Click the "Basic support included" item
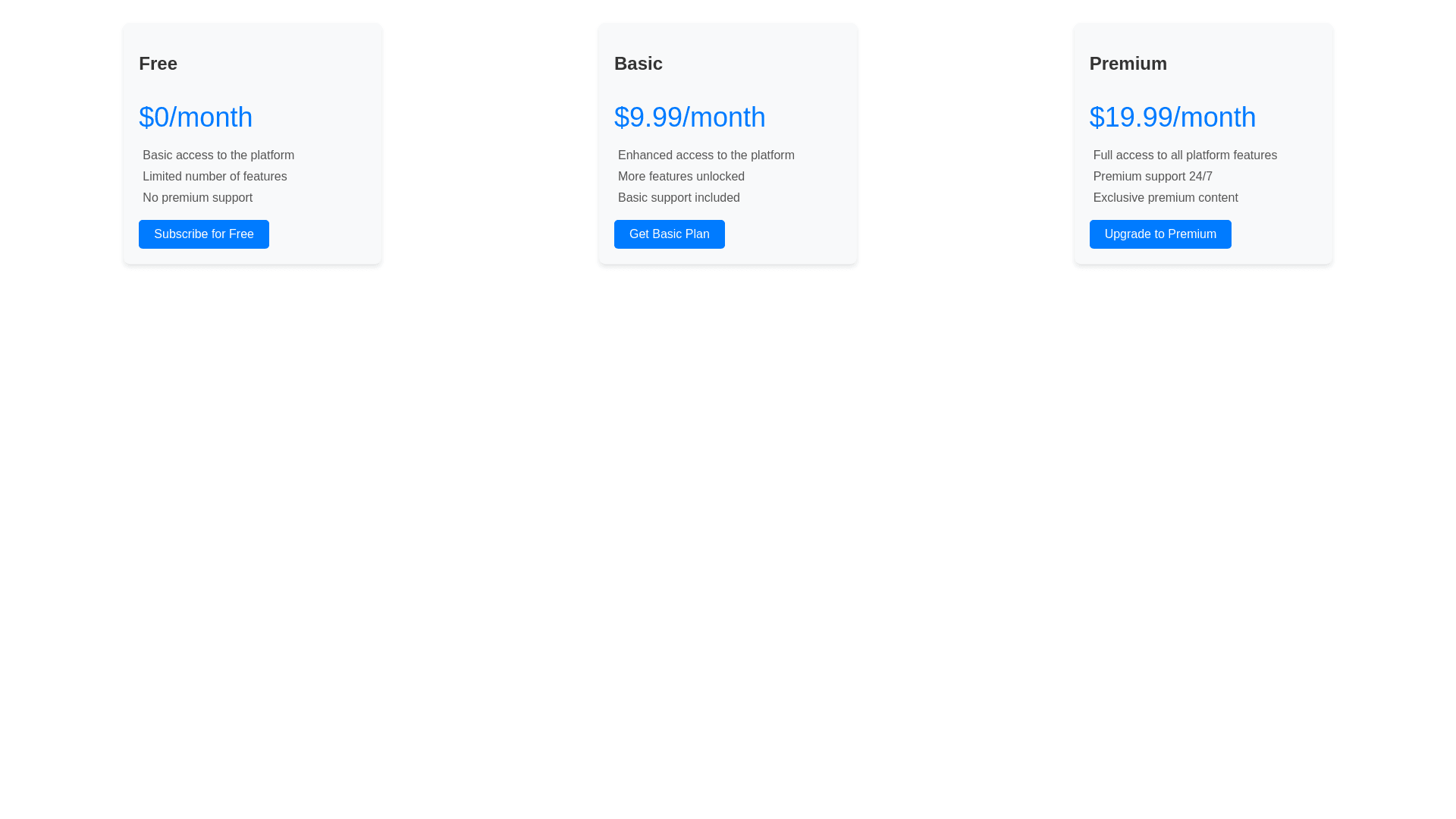The height and width of the screenshot is (819, 1456). tap(679, 198)
